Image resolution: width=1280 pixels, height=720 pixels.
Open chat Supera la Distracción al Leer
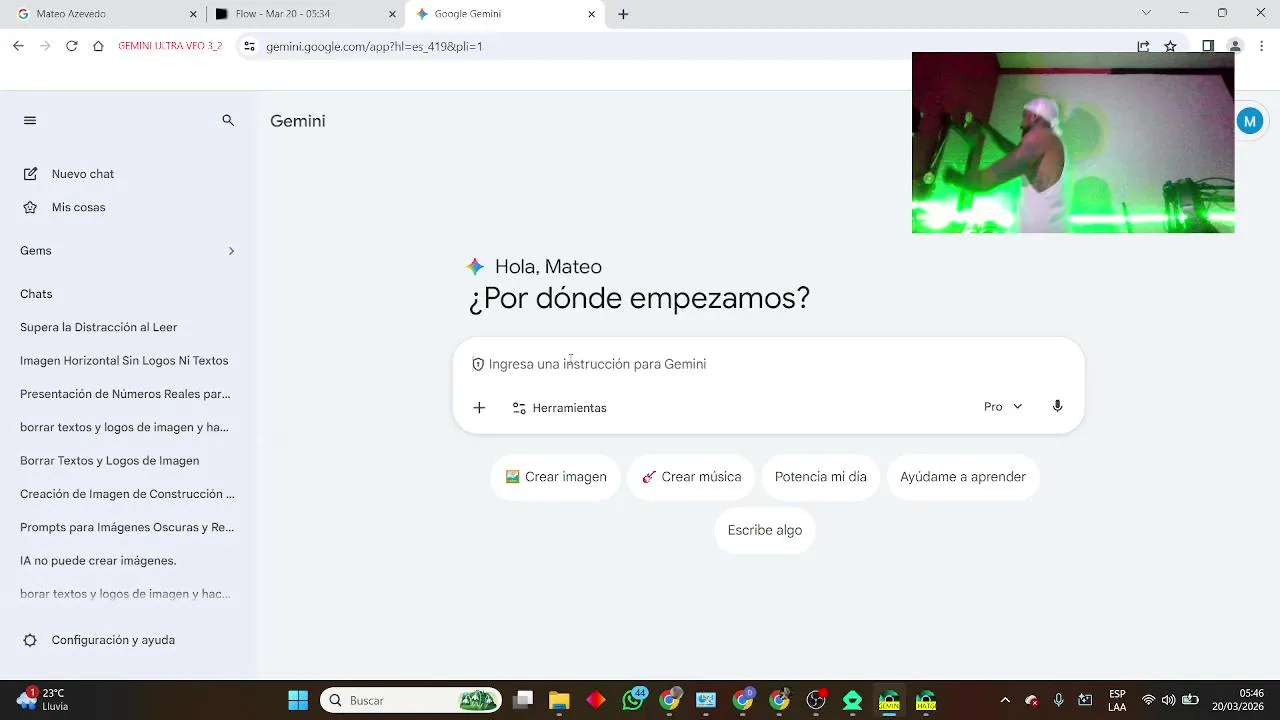pyautogui.click(x=99, y=327)
